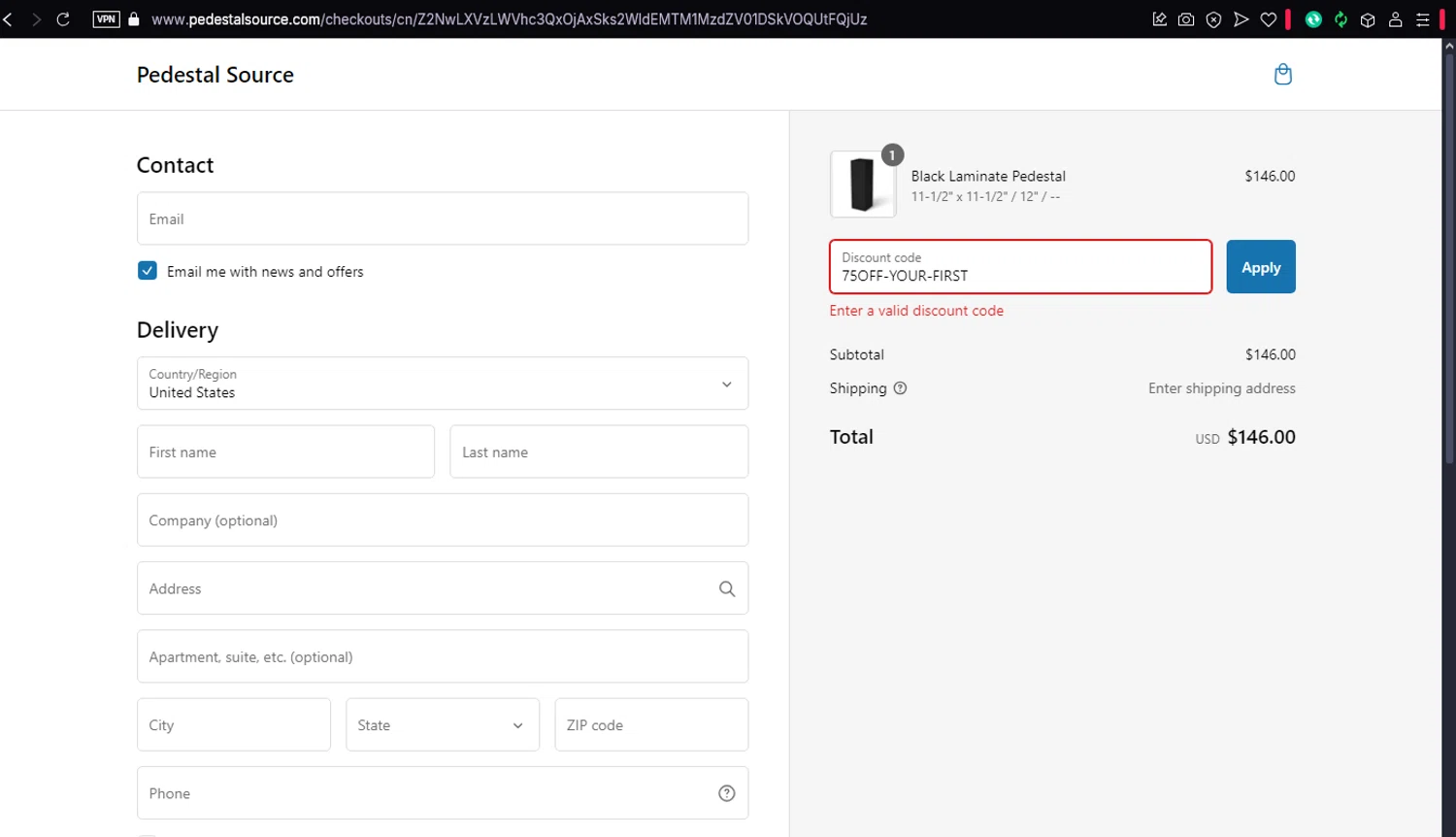Screen dimensions: 1456x837
Task: Open the extensions cube icon
Action: pos(1368,19)
